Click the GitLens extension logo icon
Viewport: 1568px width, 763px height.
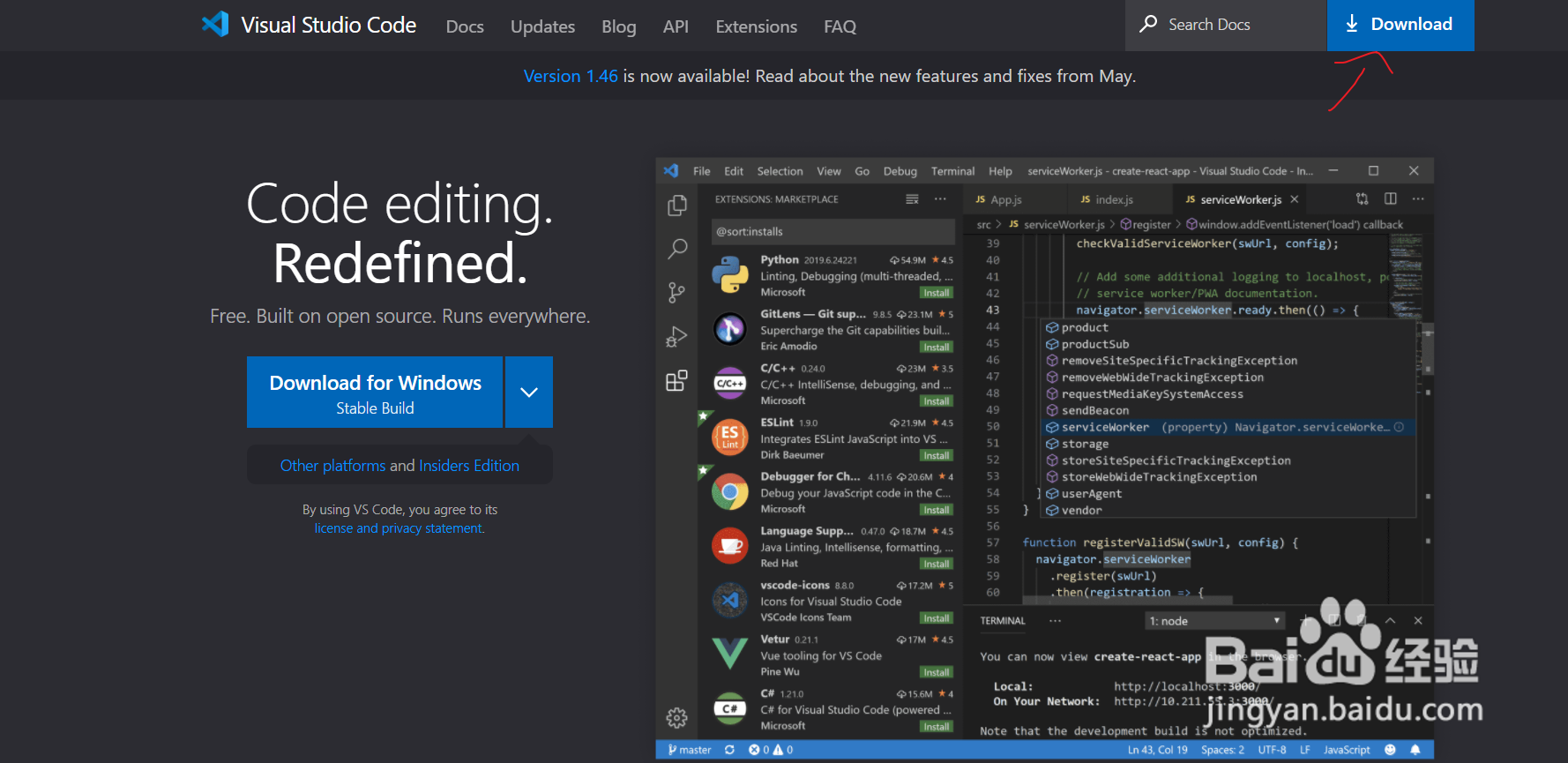point(730,329)
